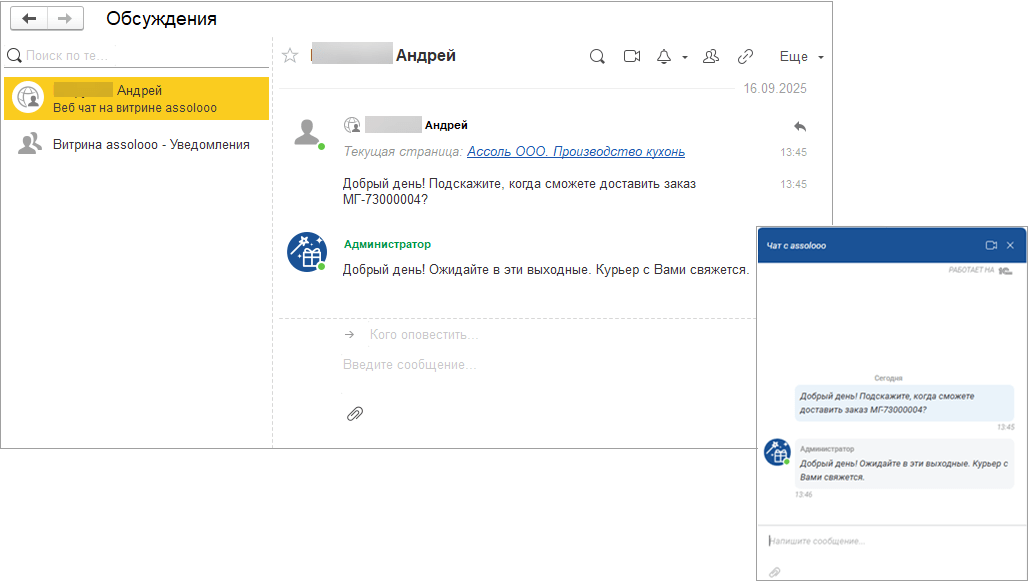Click the notification bell icon

pos(663,56)
